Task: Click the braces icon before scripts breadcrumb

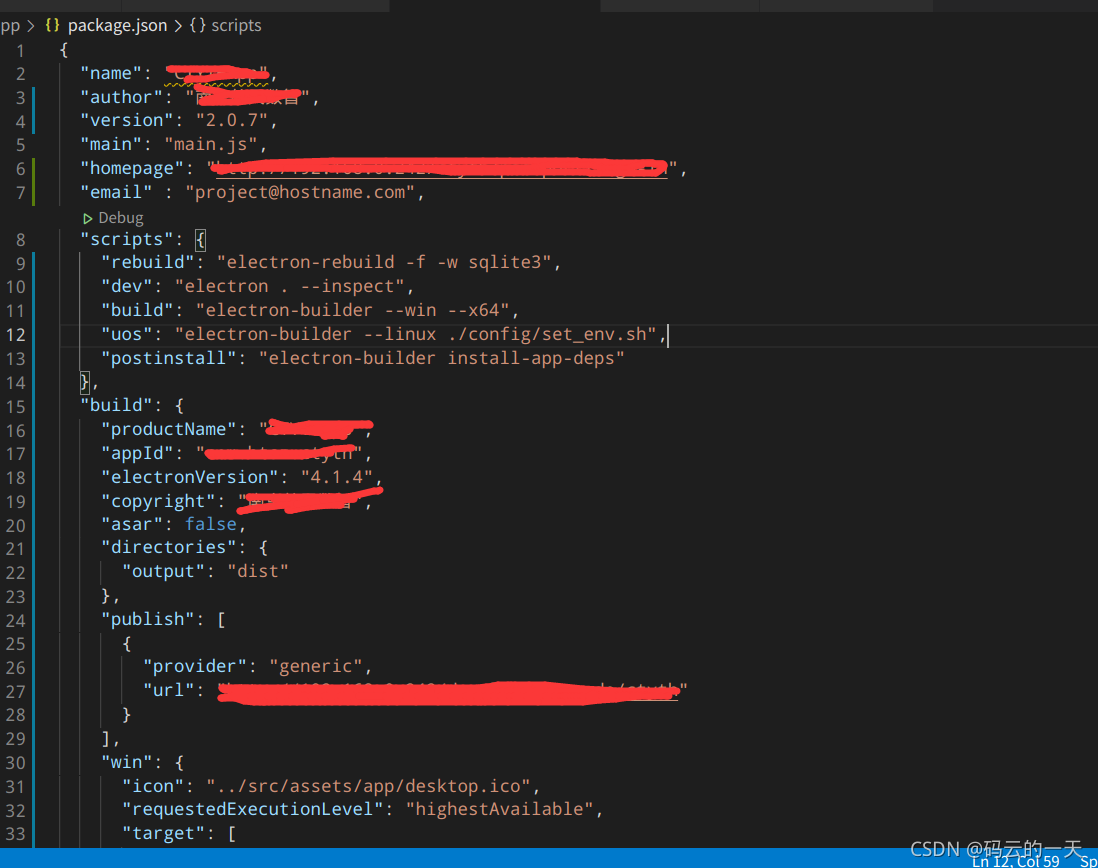Action: (x=197, y=25)
